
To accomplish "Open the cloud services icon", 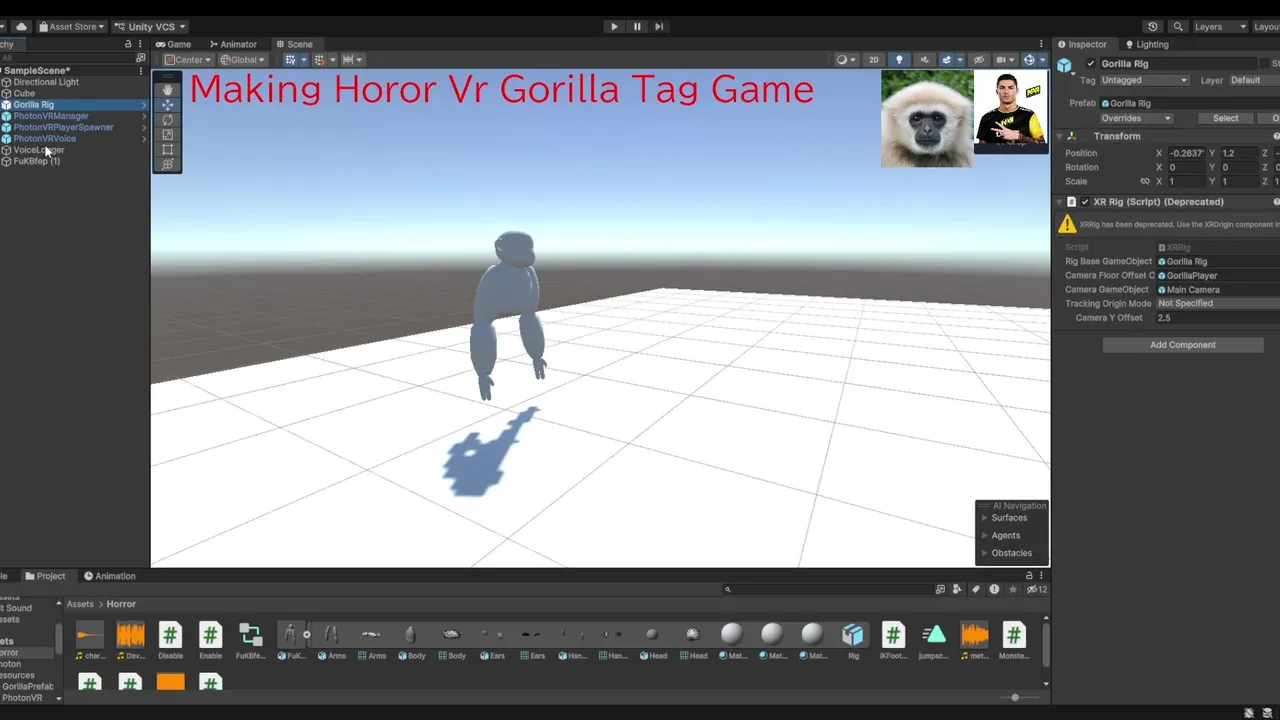I will (x=21, y=27).
